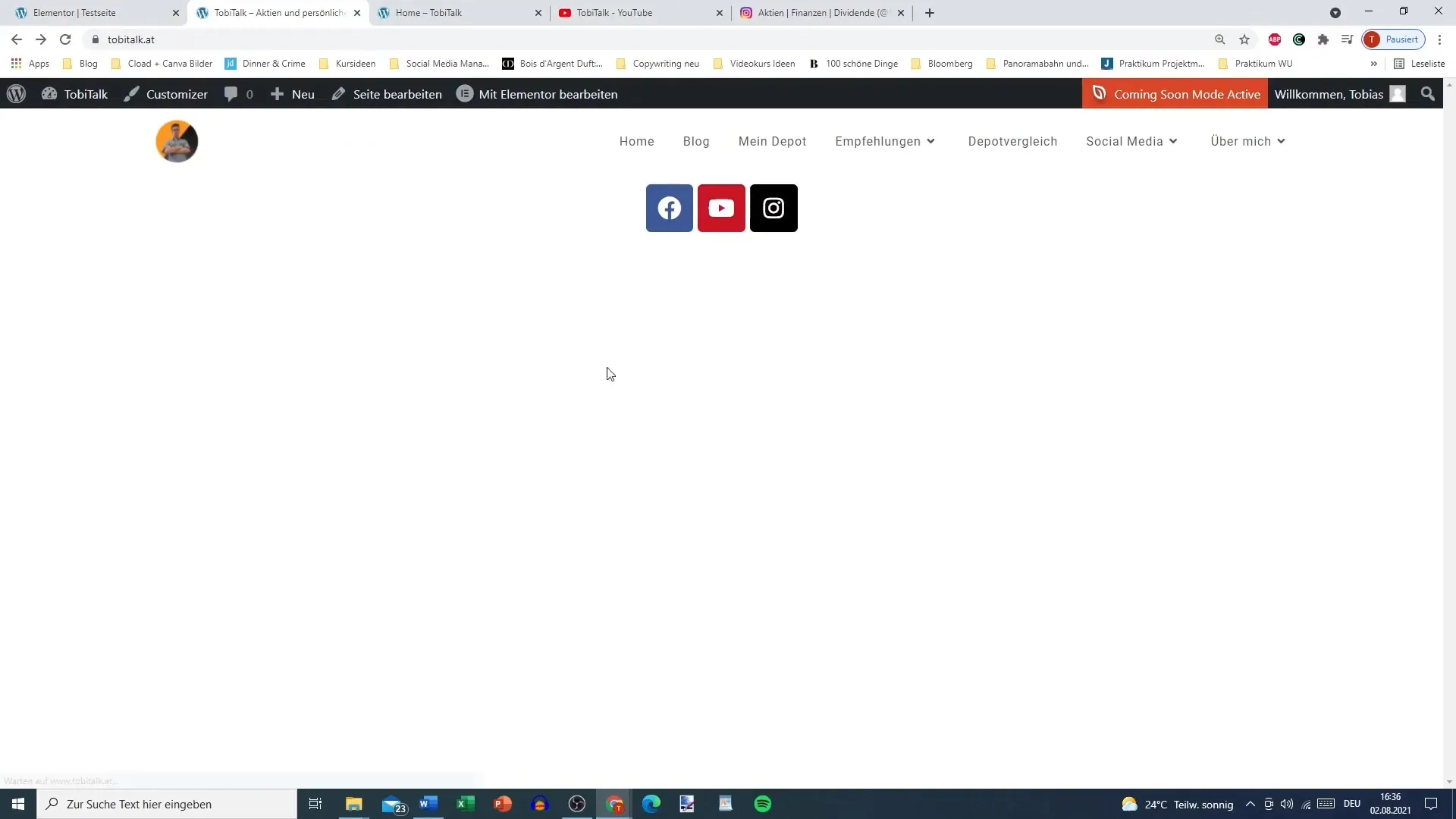Close the Elementor | Testseite tab
Screen dimensions: 1456x819
[x=176, y=13]
